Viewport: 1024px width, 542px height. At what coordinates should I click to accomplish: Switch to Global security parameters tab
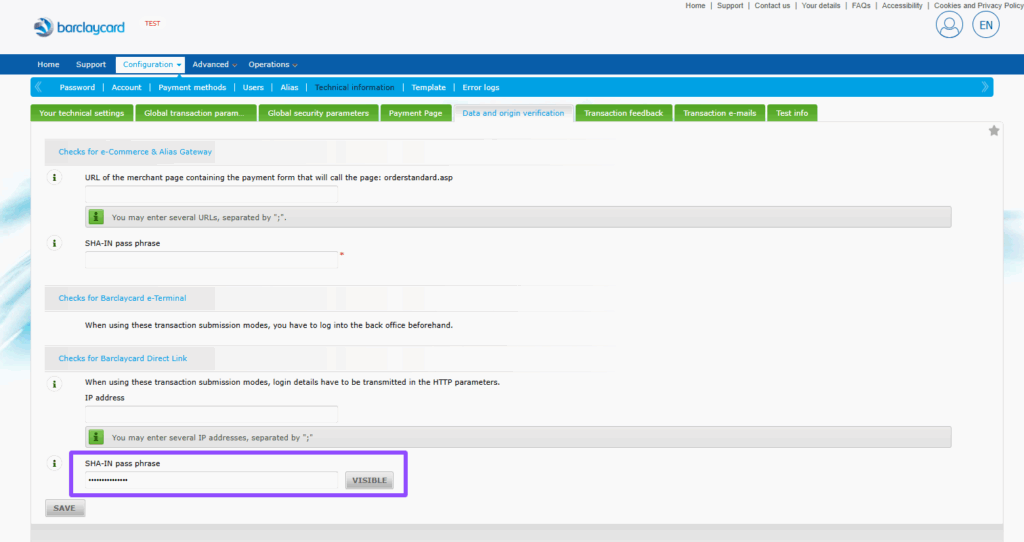point(318,113)
